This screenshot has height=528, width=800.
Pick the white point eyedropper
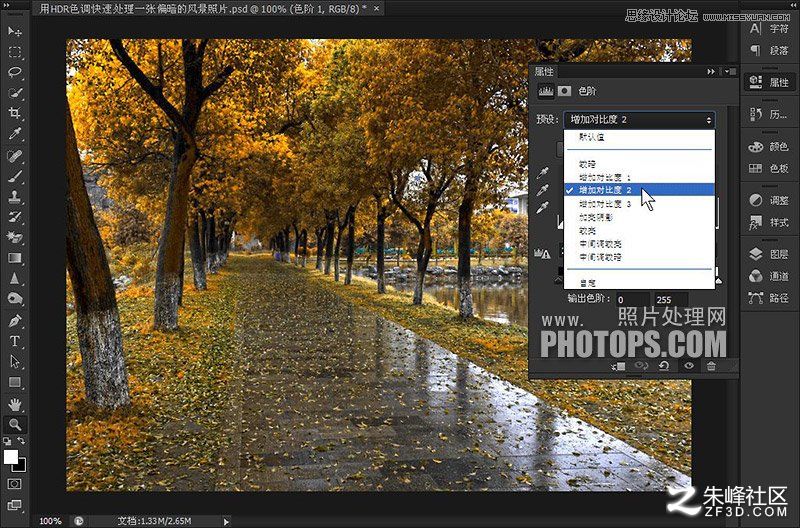[543, 208]
